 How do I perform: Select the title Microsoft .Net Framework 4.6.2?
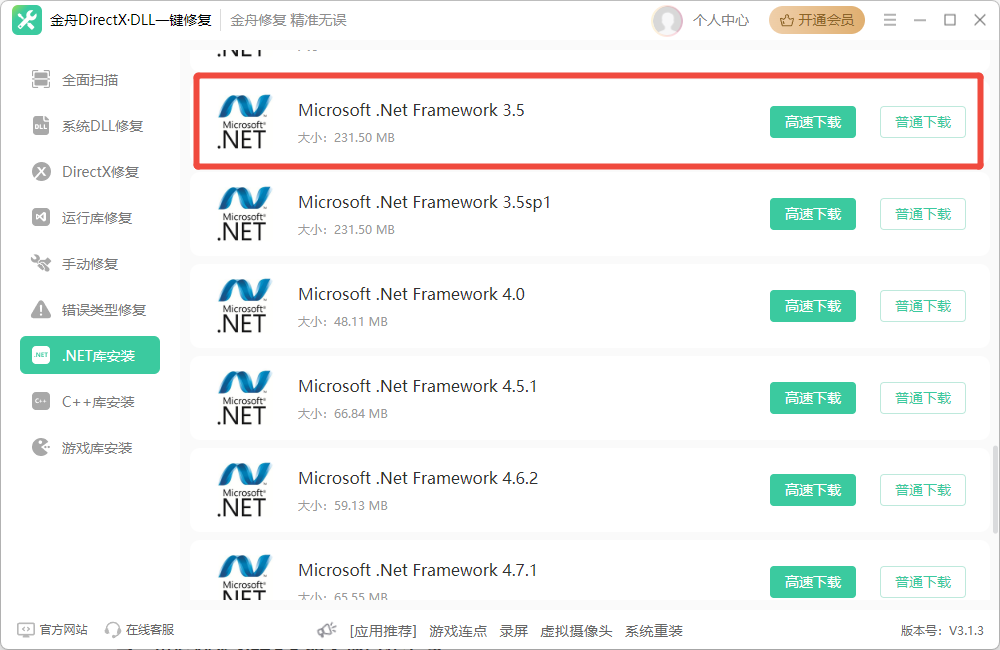pos(418,478)
